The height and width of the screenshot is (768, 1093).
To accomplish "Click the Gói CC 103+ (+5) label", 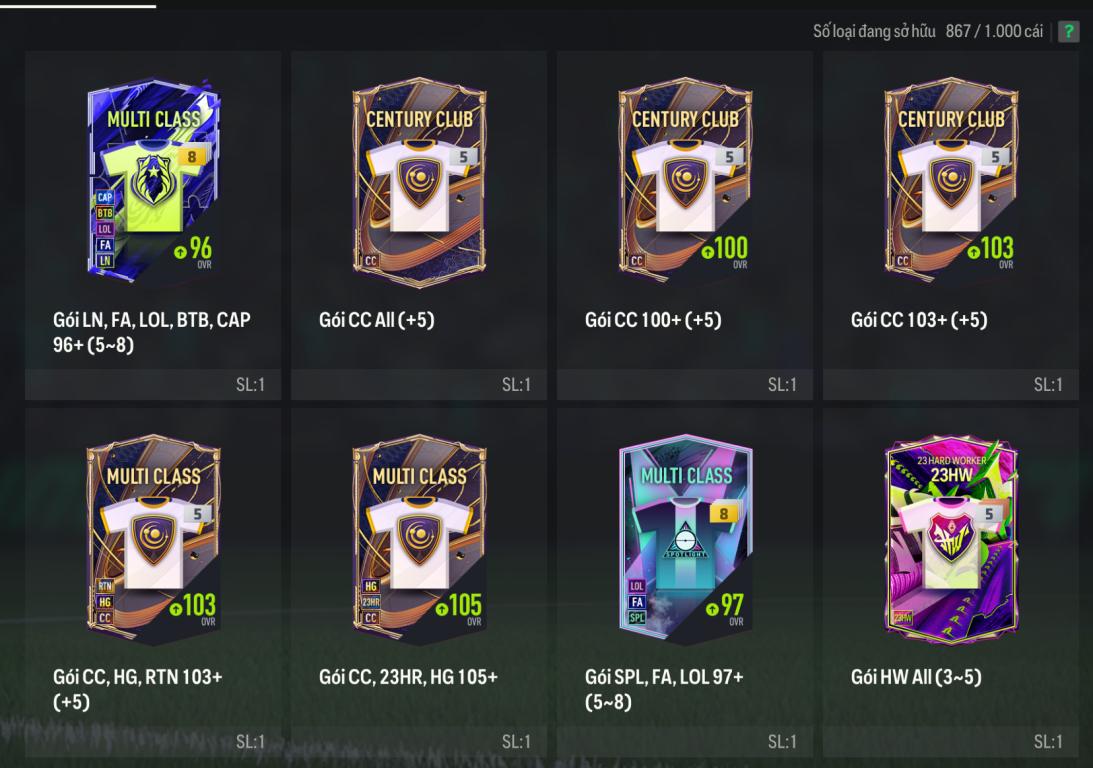I will 919,320.
